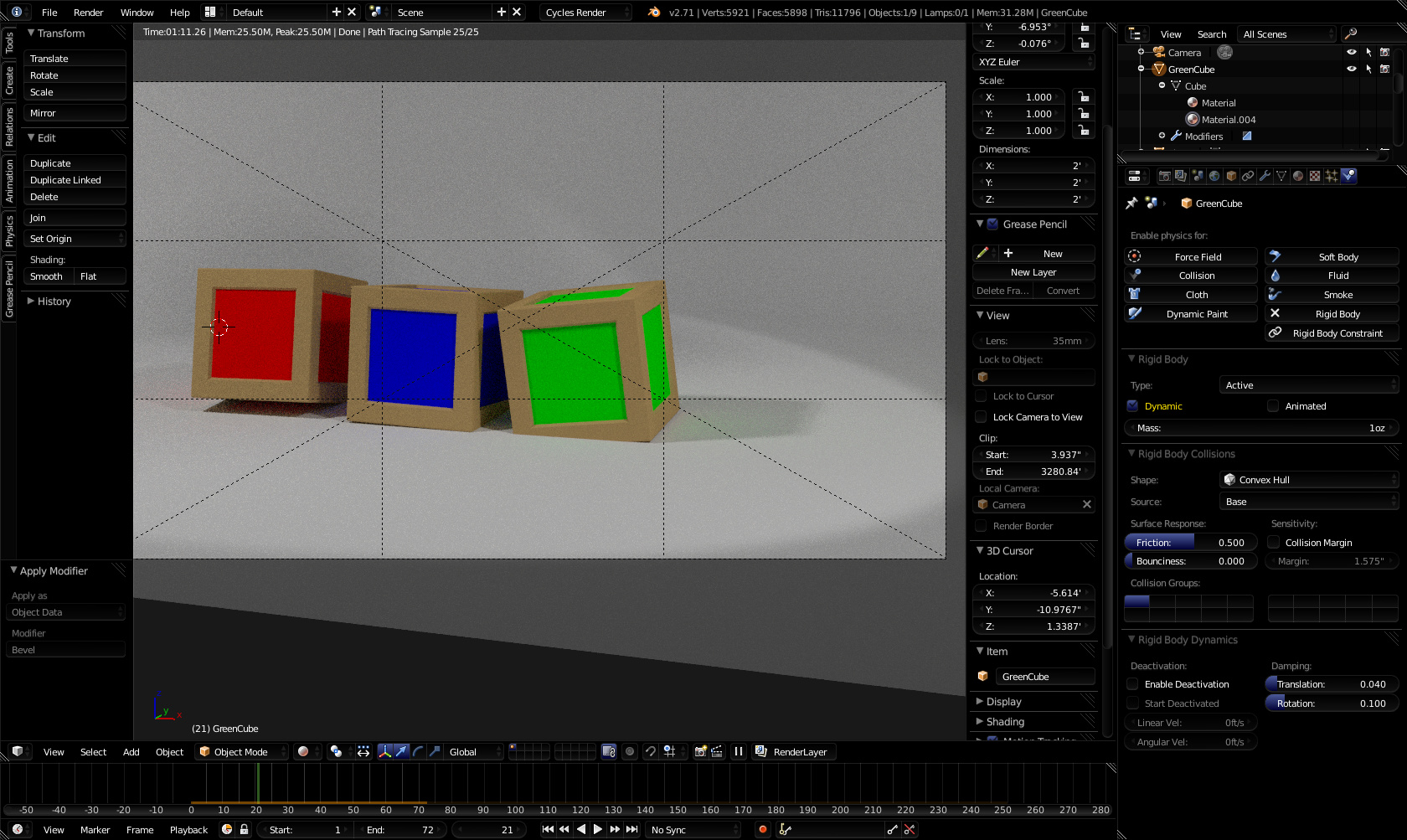The height and width of the screenshot is (840, 1407).
Task: Toggle Camera visibility eye in outliner
Action: pos(1351,52)
